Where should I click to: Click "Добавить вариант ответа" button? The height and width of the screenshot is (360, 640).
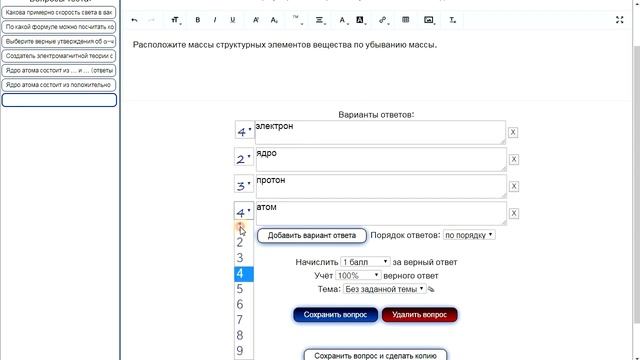[312, 236]
